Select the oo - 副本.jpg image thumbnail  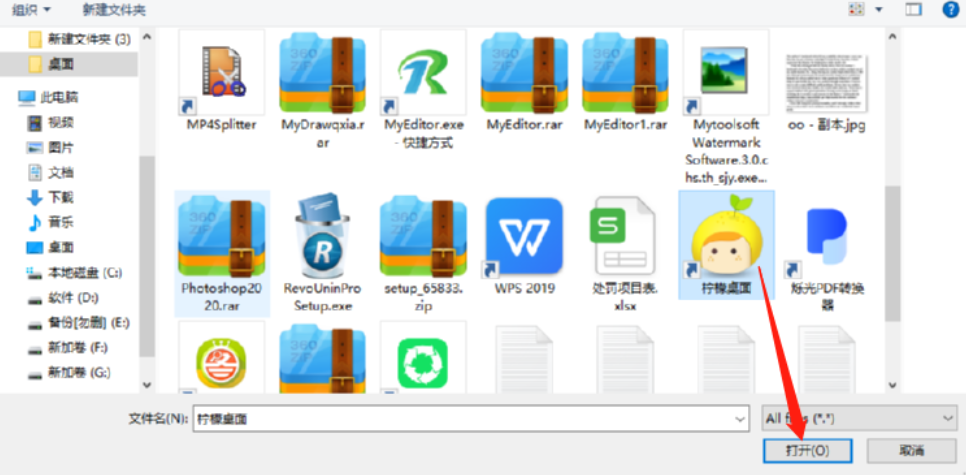pos(827,82)
